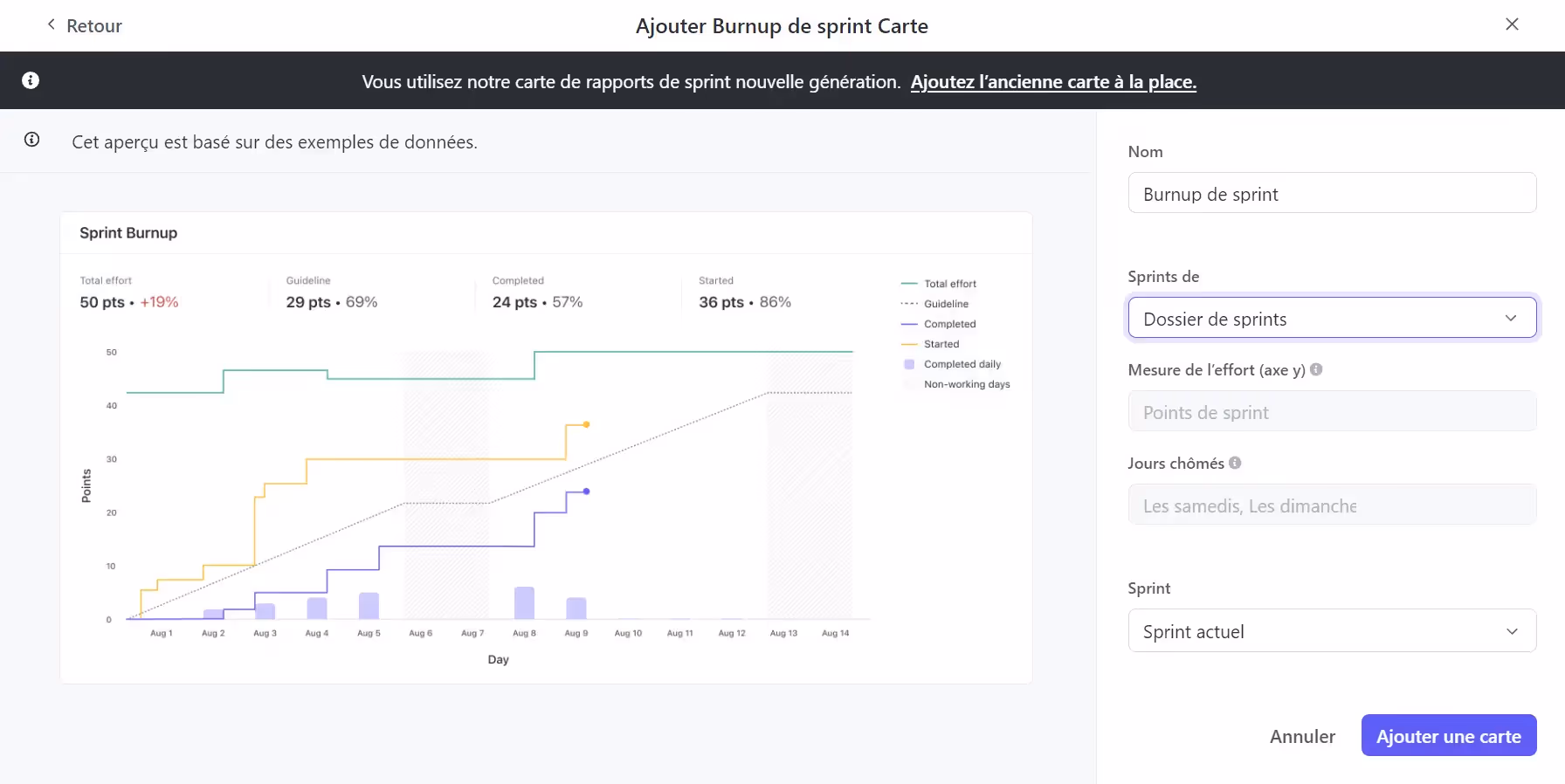1565x784 pixels.
Task: Edit the Nom field containing Burnup de sprint
Action: click(x=1332, y=193)
